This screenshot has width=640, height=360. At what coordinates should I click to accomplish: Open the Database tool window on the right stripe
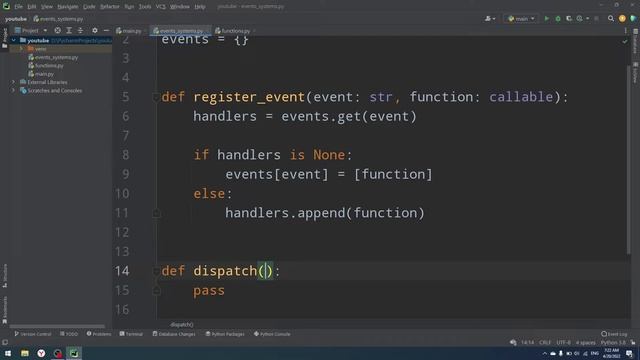635,42
